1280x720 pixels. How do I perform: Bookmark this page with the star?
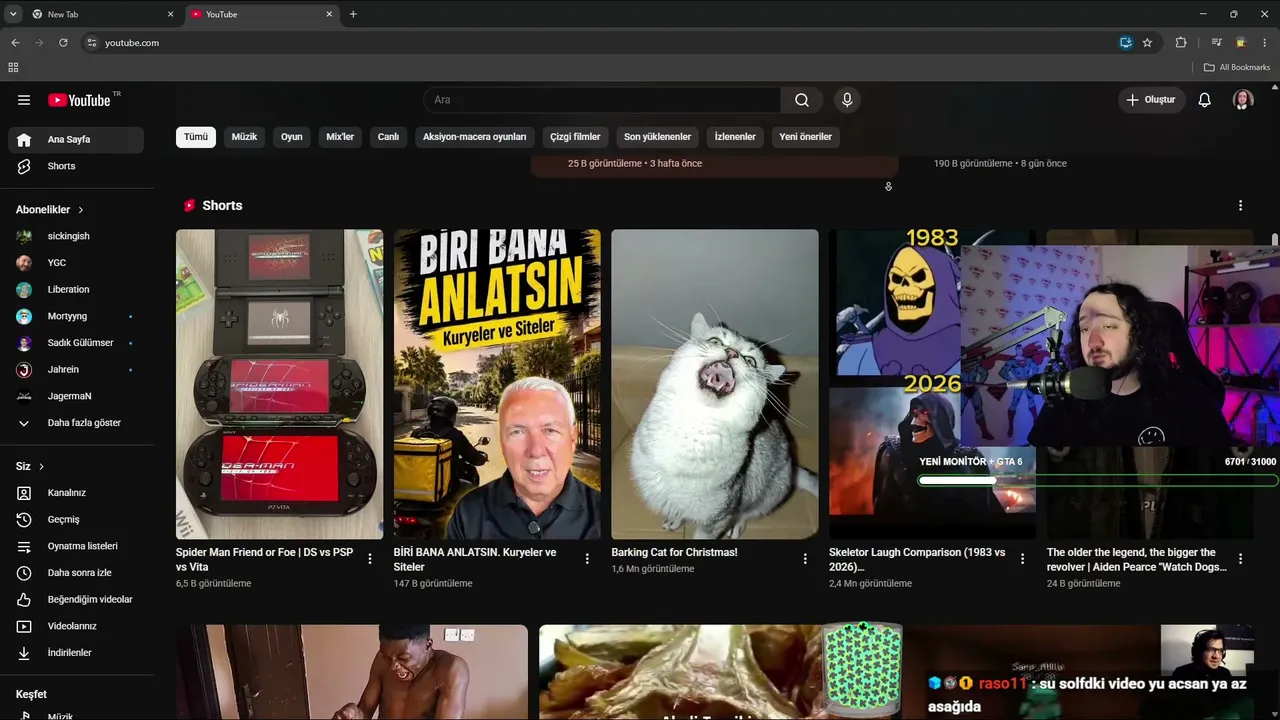point(1147,43)
